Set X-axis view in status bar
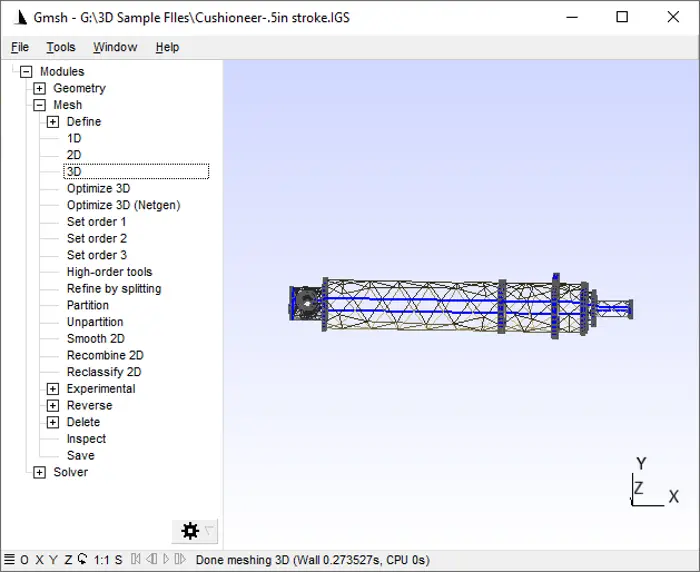The image size is (700, 572). click(x=39, y=559)
